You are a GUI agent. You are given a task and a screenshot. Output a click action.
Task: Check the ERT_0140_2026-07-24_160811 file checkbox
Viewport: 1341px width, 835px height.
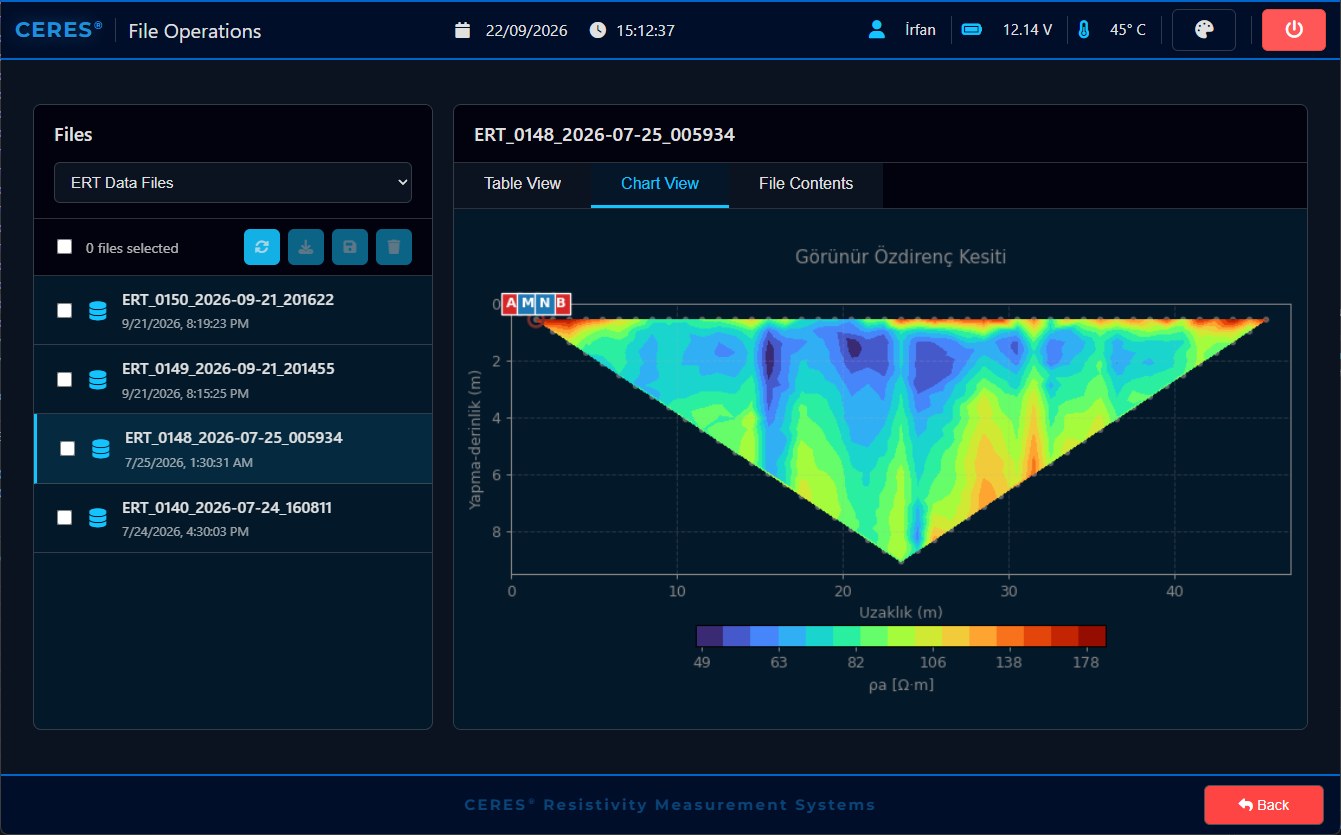coord(65,518)
